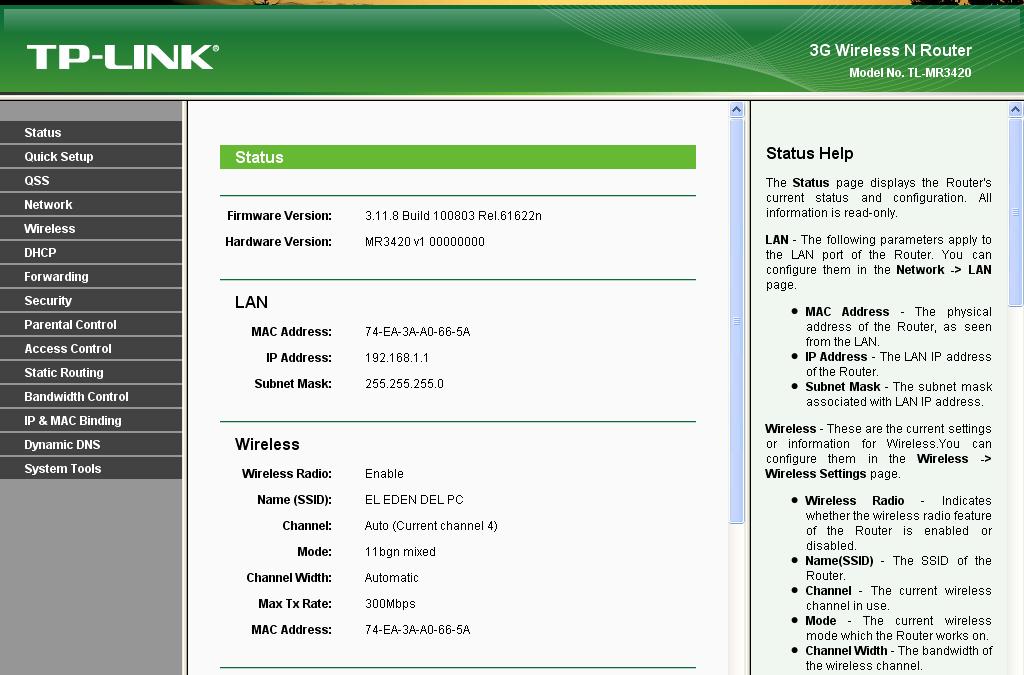Image resolution: width=1024 pixels, height=675 pixels.
Task: Click the 3G Wireless N Router title
Action: 890,50
